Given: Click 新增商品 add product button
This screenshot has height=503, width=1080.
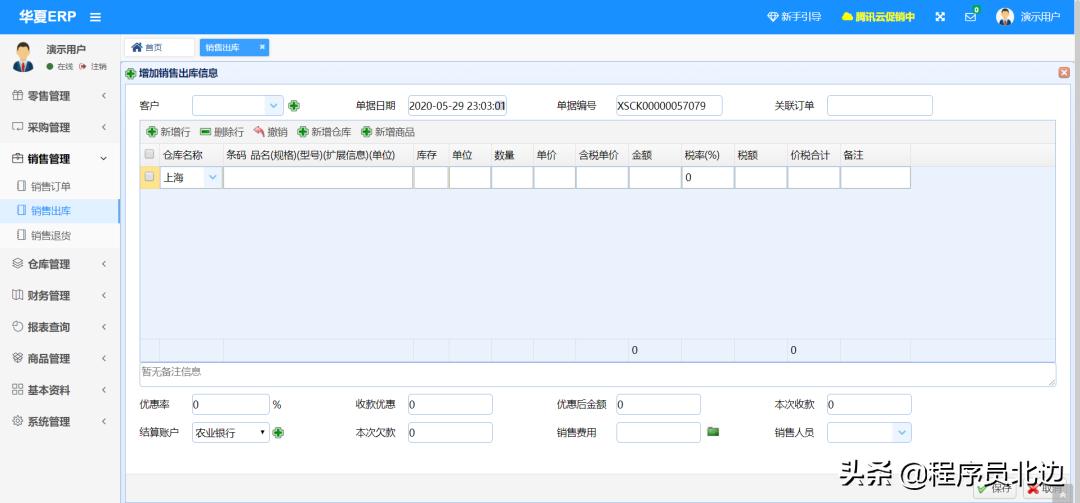Looking at the screenshot, I should (x=388, y=132).
